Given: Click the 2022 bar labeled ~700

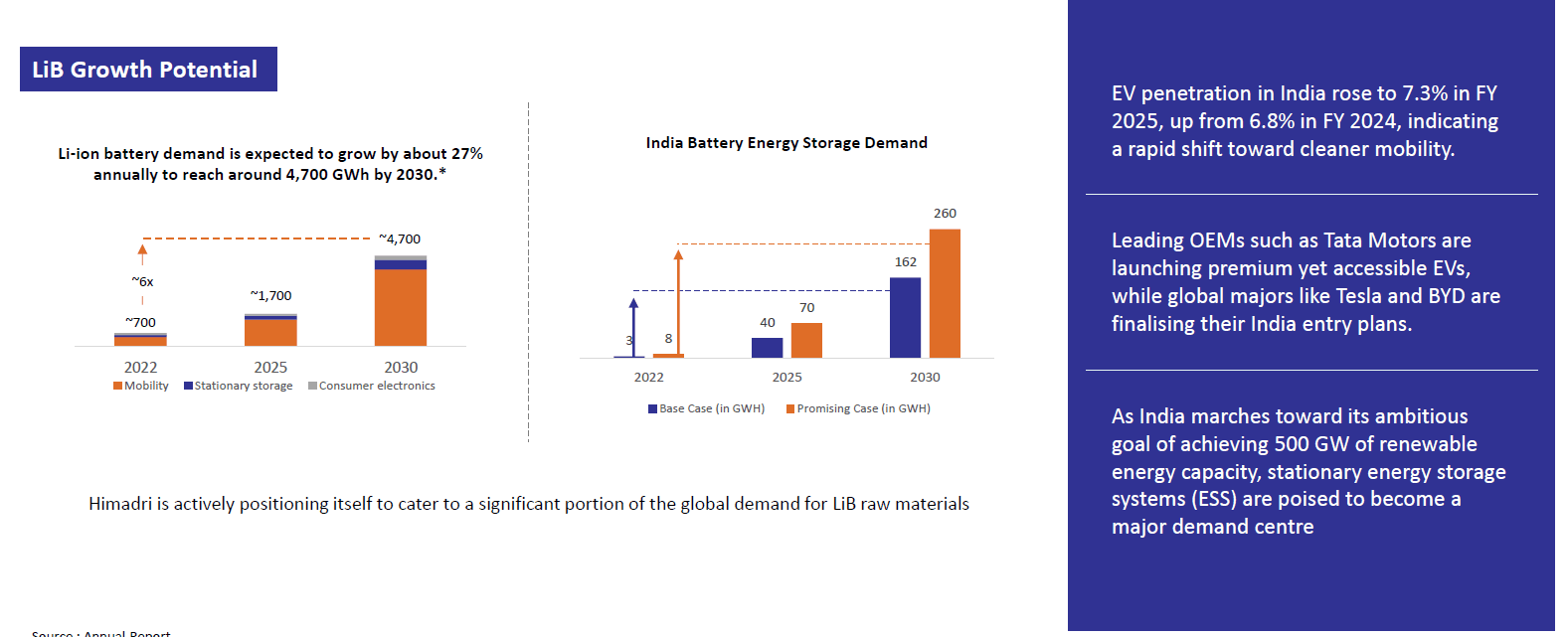Looking at the screenshot, I should [140, 340].
